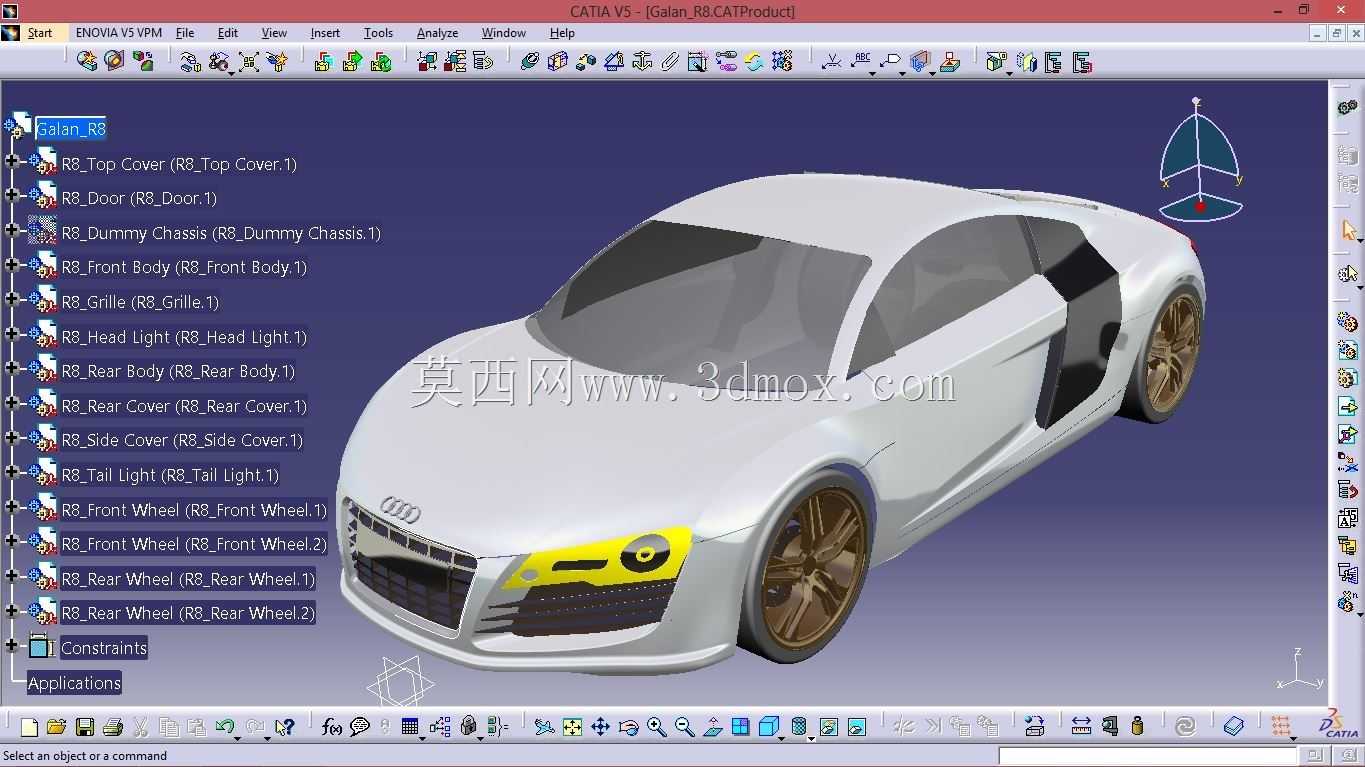Click the Fit All In icon
Viewport: 1365px width, 767px height.
572,727
